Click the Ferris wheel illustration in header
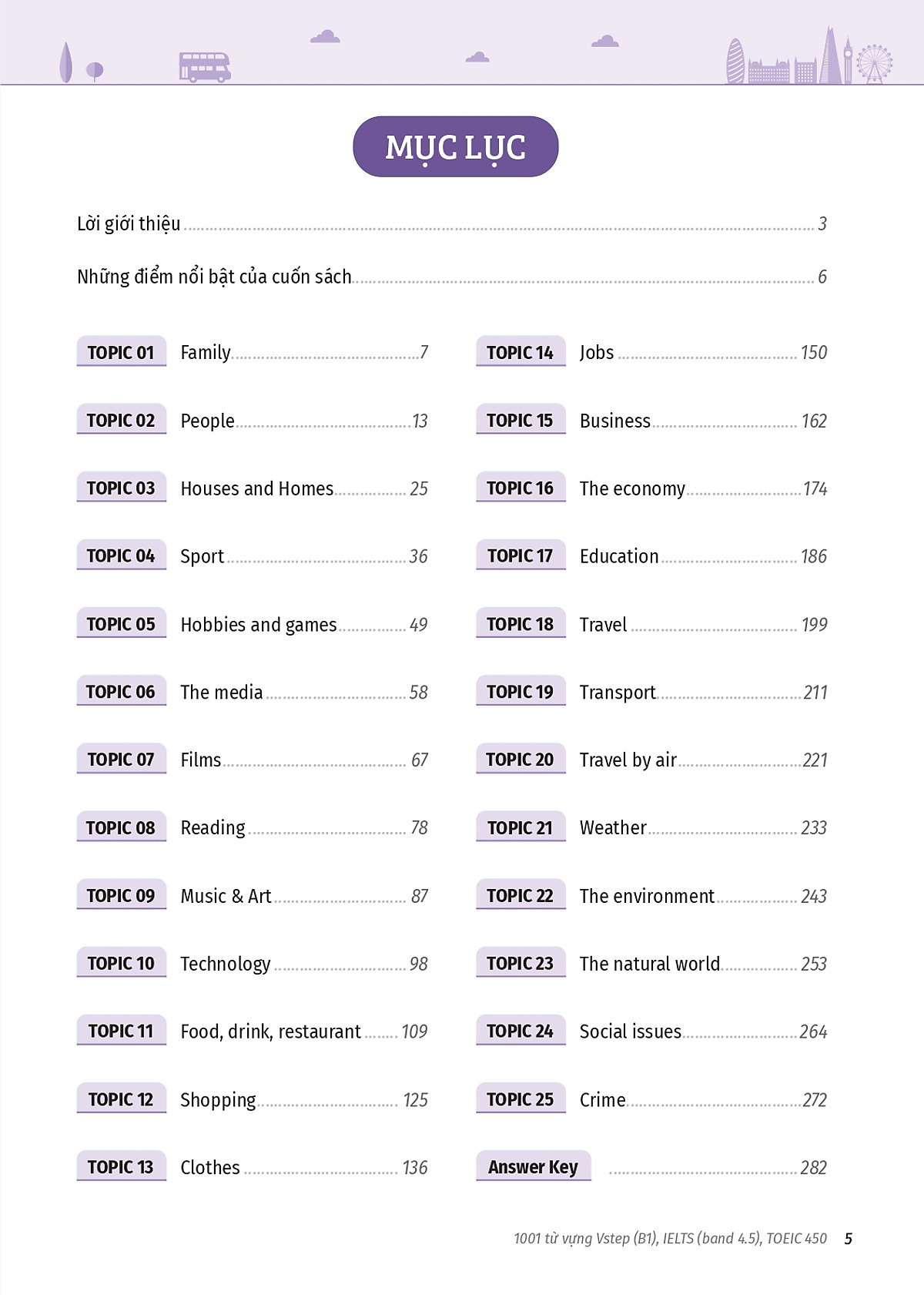Screen dimensions: 924x1295 click(874, 64)
